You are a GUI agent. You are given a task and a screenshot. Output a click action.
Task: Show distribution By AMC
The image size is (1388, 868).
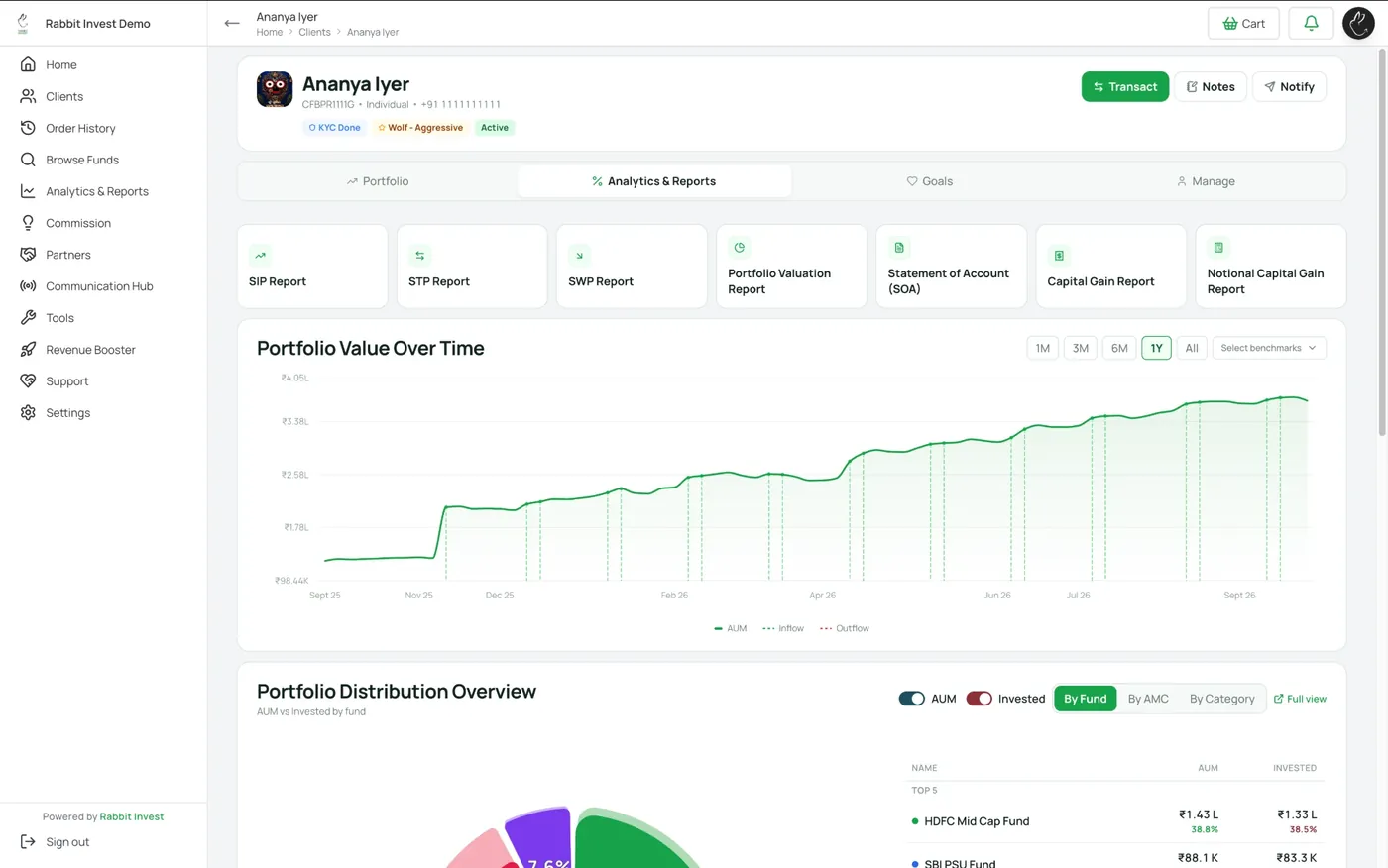pos(1148,699)
